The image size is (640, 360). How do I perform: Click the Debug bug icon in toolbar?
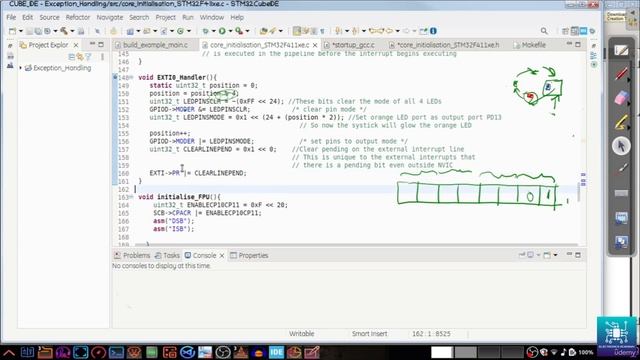[205, 31]
